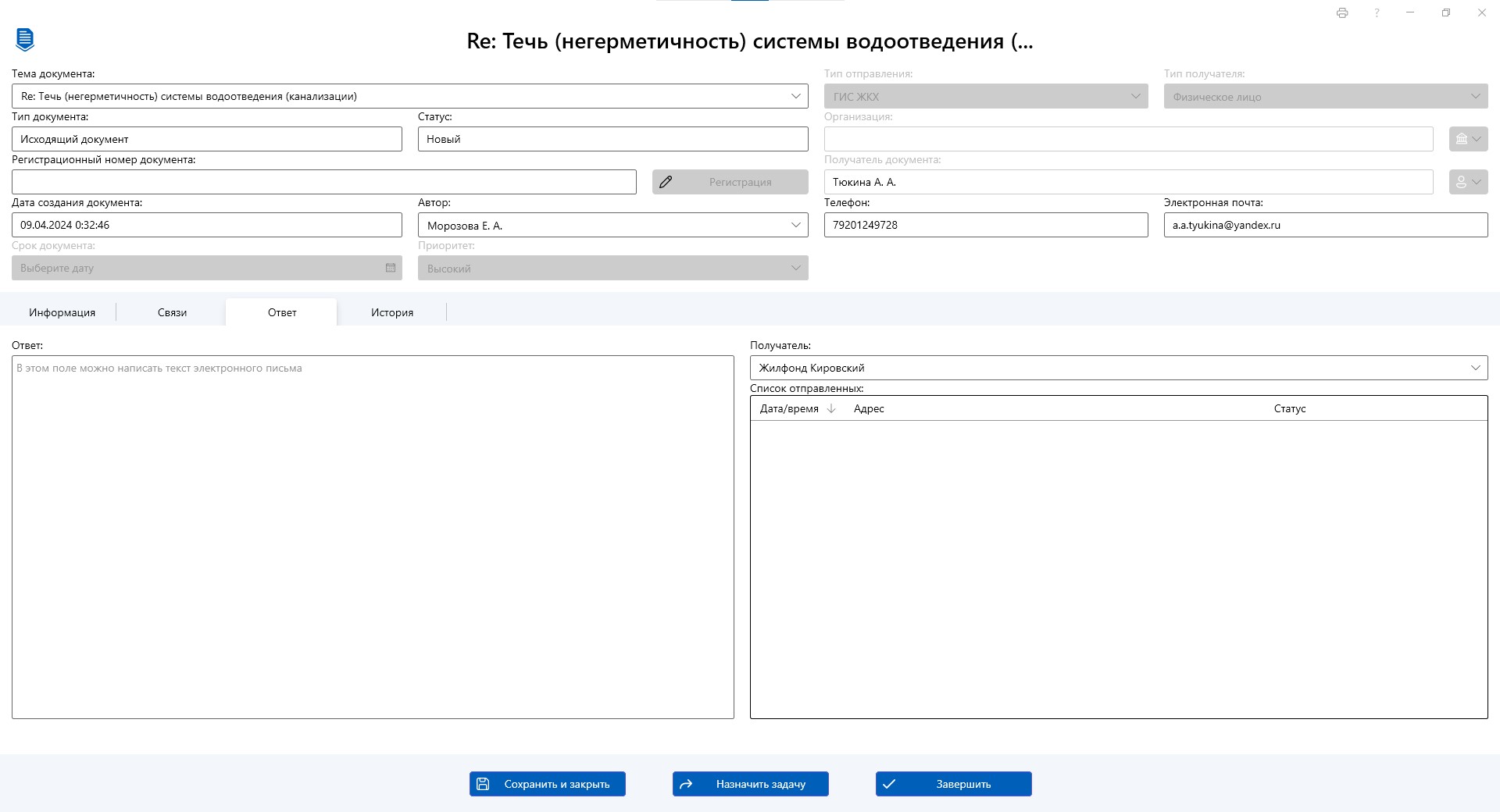
Task: Minimize the document window
Action: [x=1410, y=12]
